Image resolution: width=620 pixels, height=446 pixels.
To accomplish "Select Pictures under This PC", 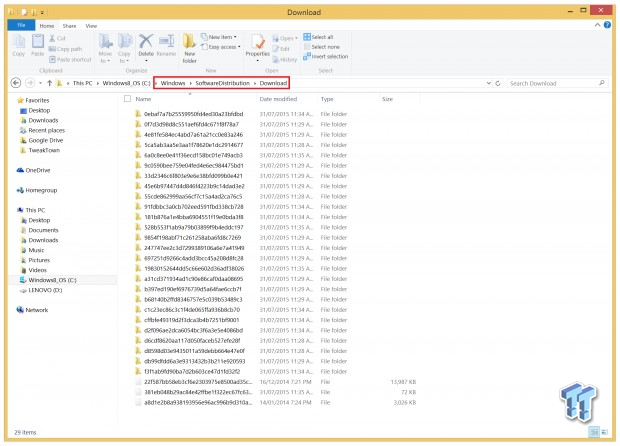I will pyautogui.click(x=35, y=260).
